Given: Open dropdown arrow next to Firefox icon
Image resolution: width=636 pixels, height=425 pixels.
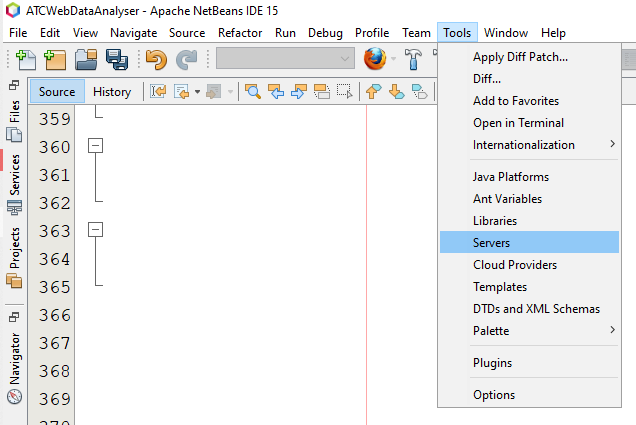Looking at the screenshot, I should pyautogui.click(x=393, y=59).
